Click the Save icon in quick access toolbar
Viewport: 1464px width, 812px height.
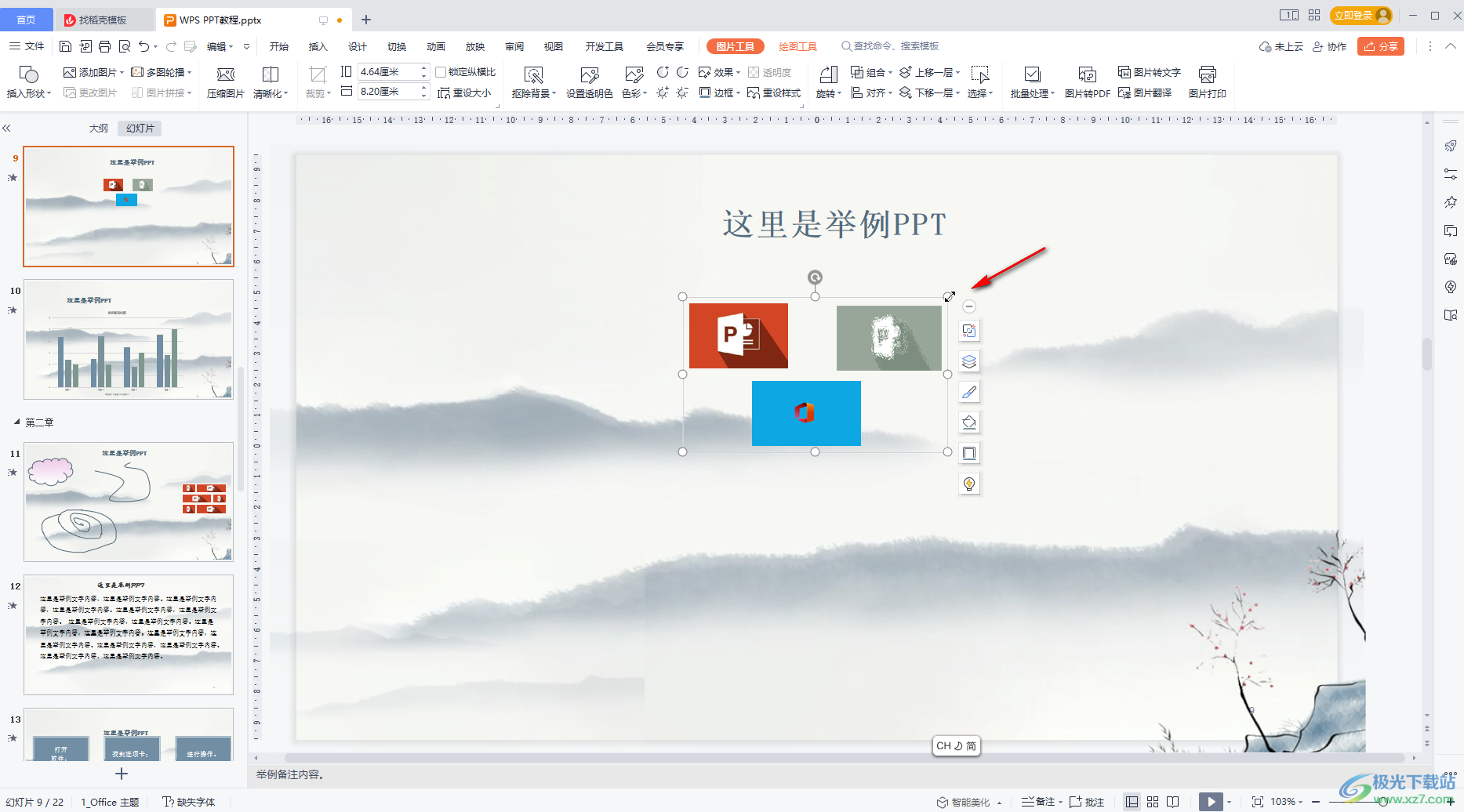tap(66, 46)
